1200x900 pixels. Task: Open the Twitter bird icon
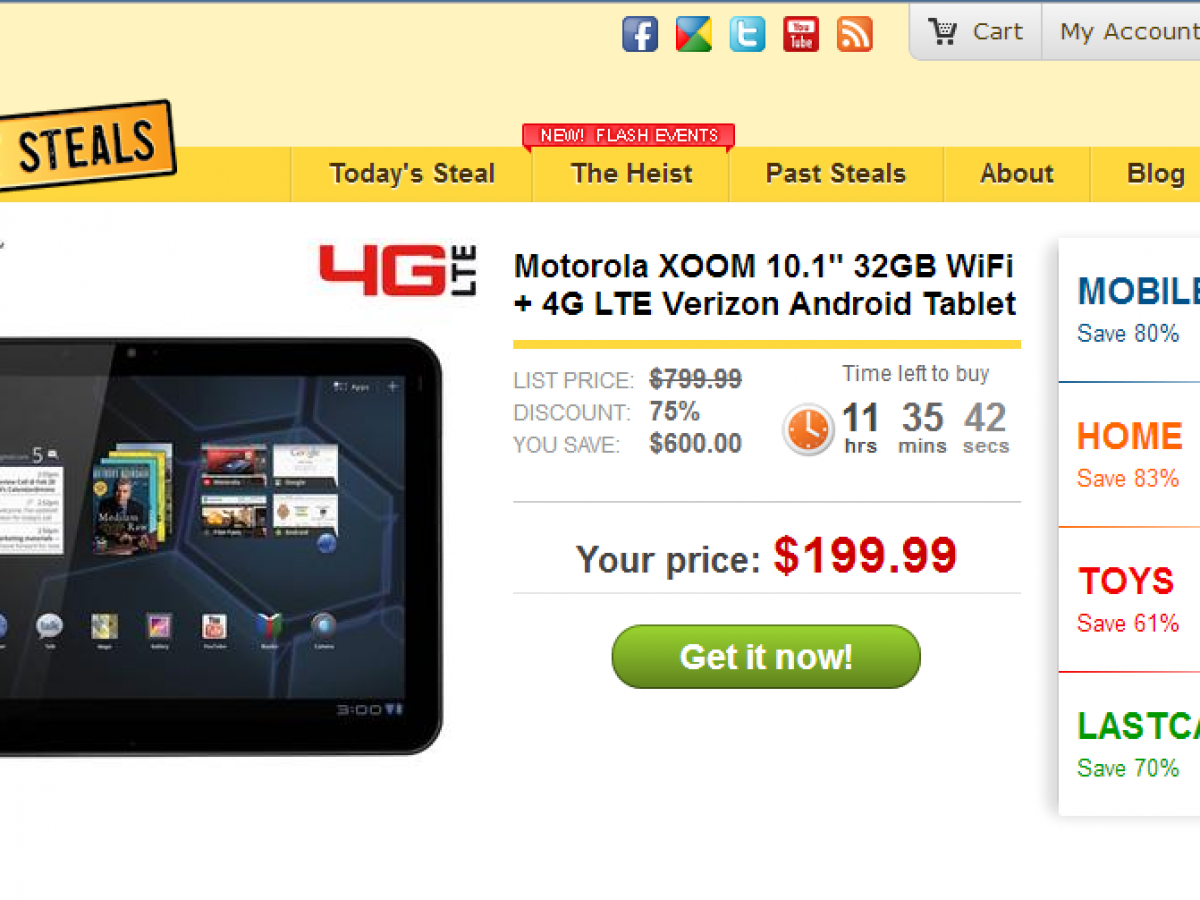point(747,34)
